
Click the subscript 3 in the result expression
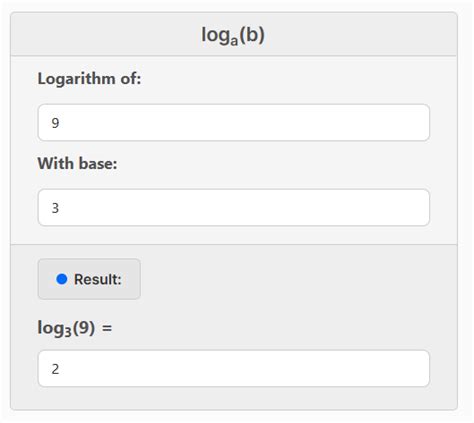coord(68,332)
